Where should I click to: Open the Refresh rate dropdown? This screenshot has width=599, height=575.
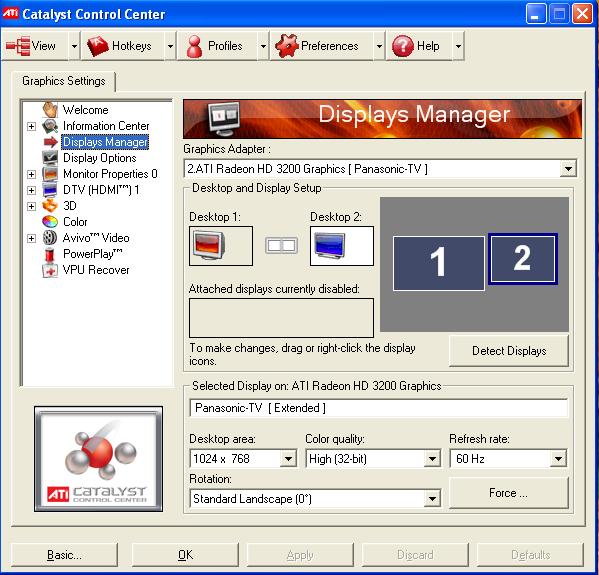coord(558,458)
